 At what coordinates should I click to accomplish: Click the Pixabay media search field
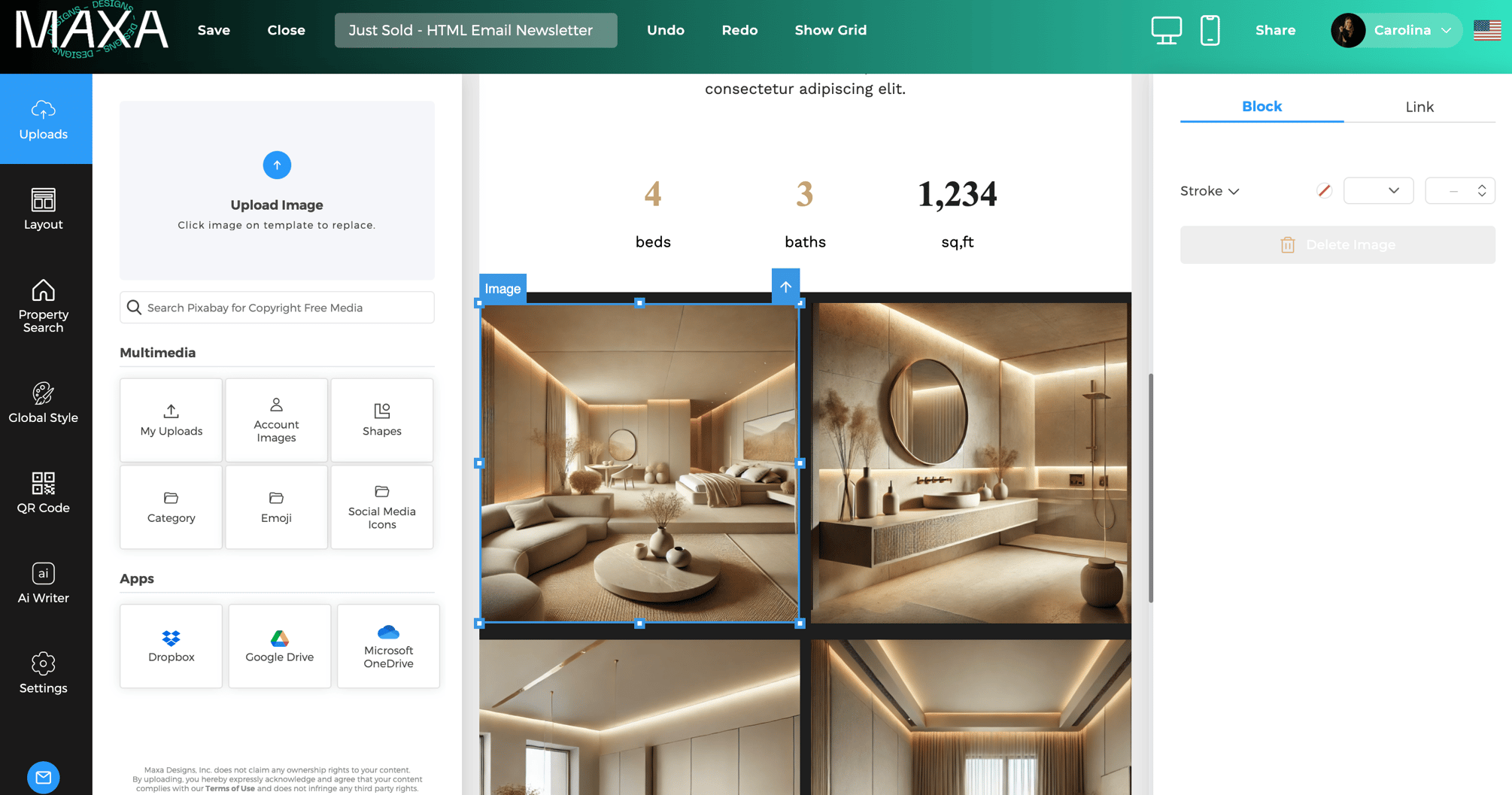point(277,307)
